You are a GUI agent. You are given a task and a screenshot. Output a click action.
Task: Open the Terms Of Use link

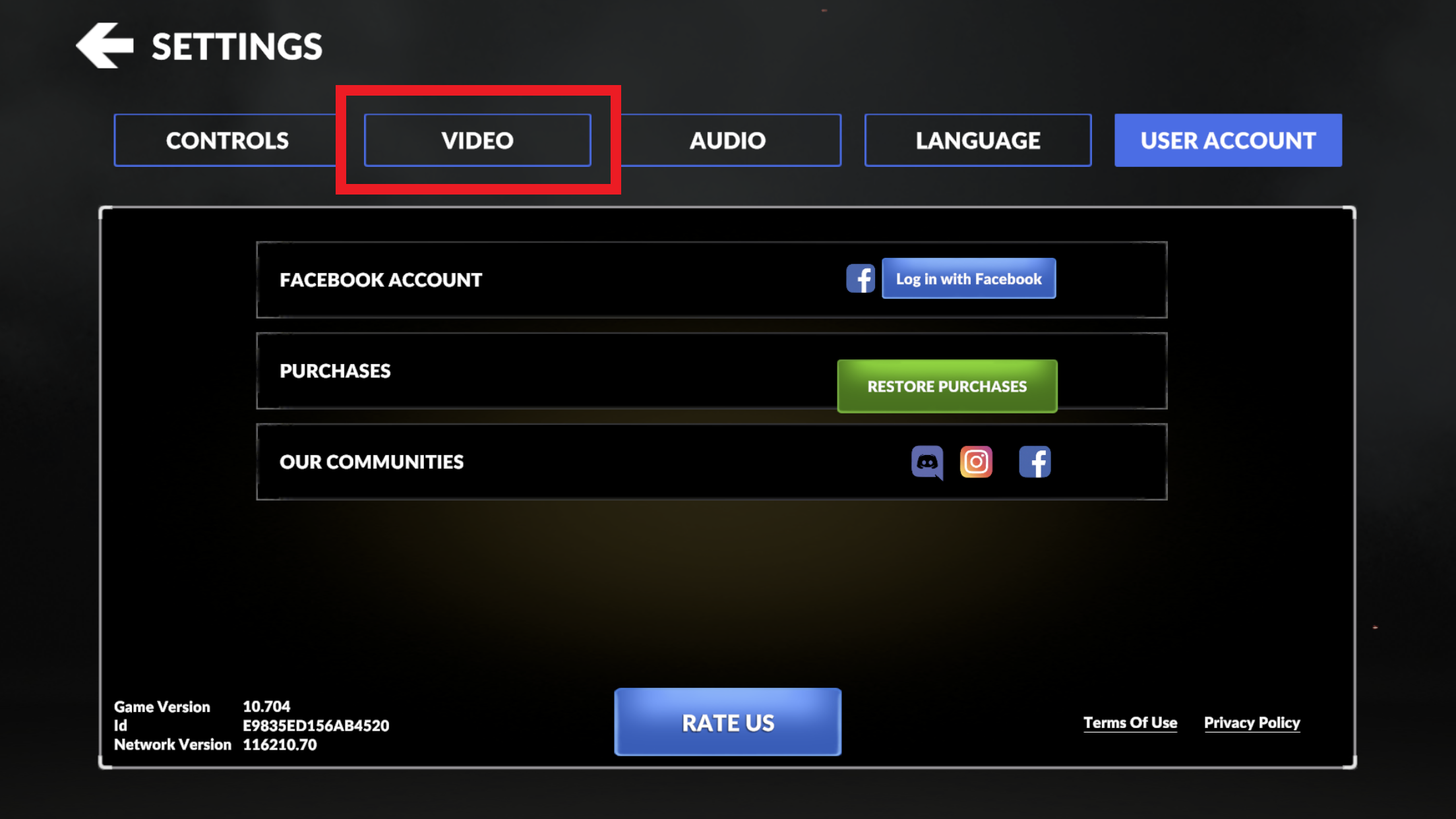[1130, 723]
